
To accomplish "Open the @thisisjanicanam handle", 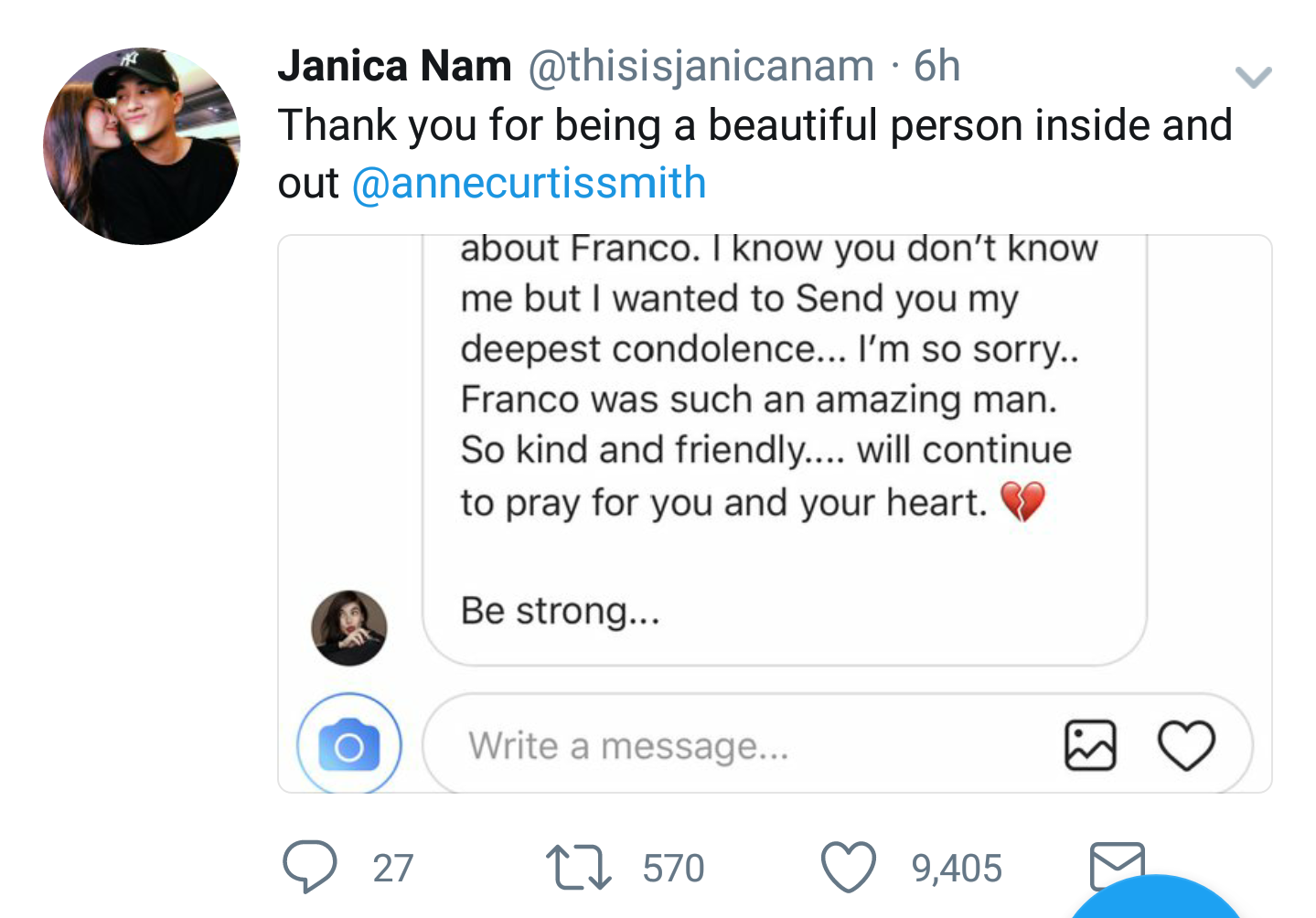I will 701,67.
